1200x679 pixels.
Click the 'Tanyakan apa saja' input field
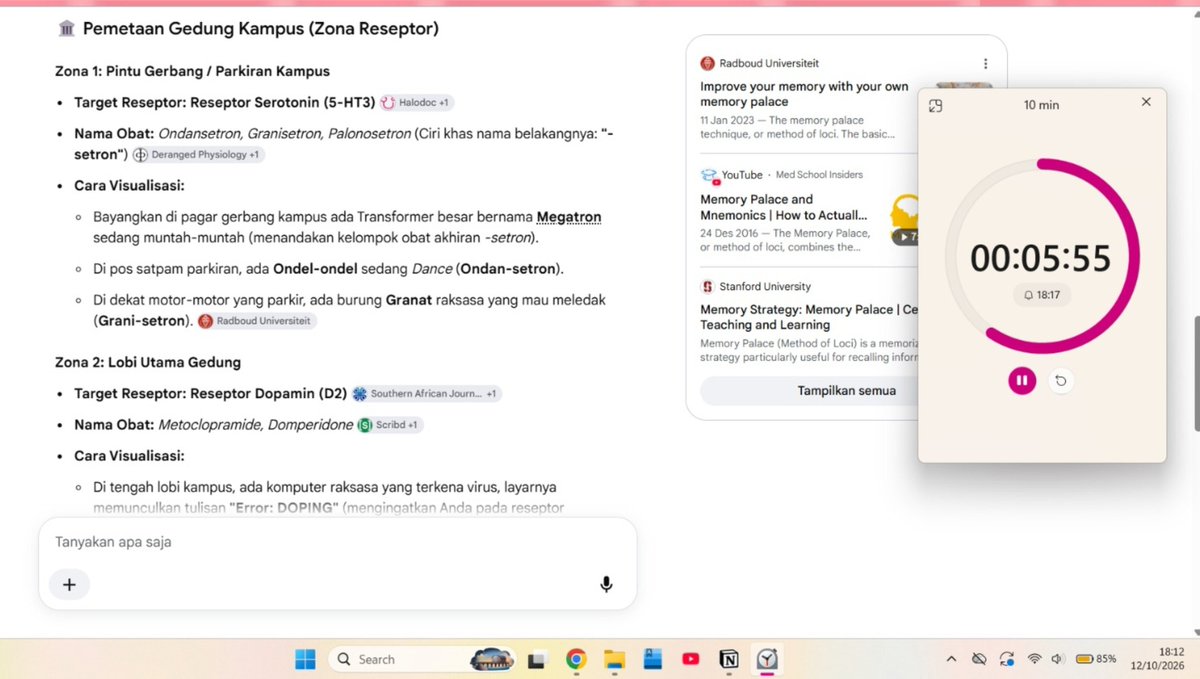point(337,542)
